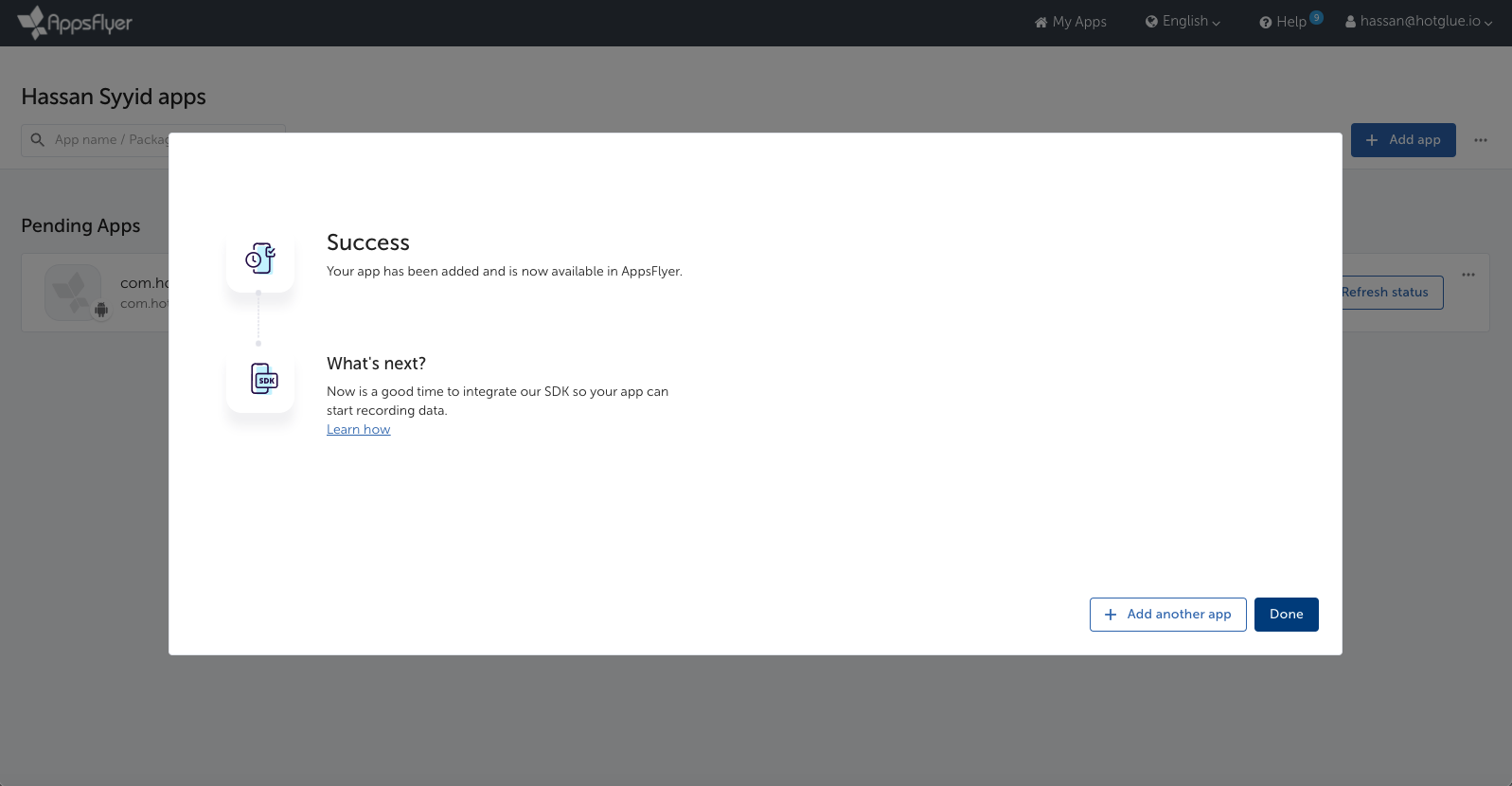Click the Done button

[x=1286, y=615]
